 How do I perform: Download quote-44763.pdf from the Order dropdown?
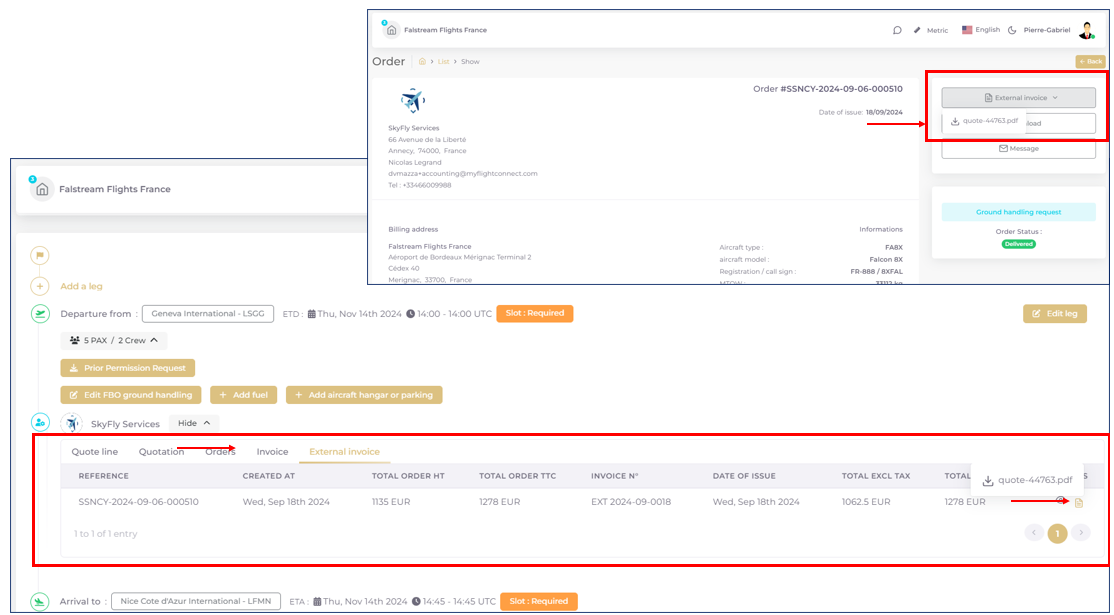pos(984,121)
